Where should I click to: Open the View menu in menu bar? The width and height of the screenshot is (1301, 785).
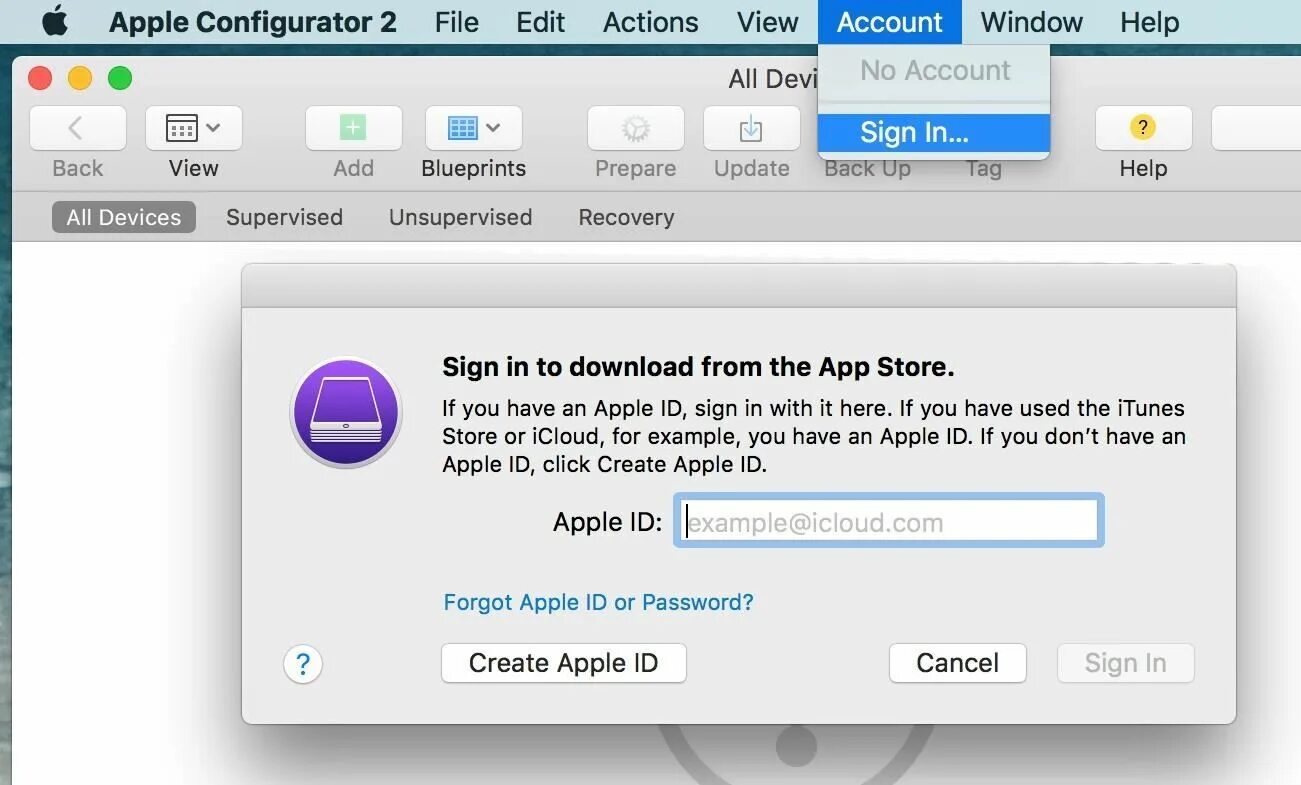(x=768, y=22)
